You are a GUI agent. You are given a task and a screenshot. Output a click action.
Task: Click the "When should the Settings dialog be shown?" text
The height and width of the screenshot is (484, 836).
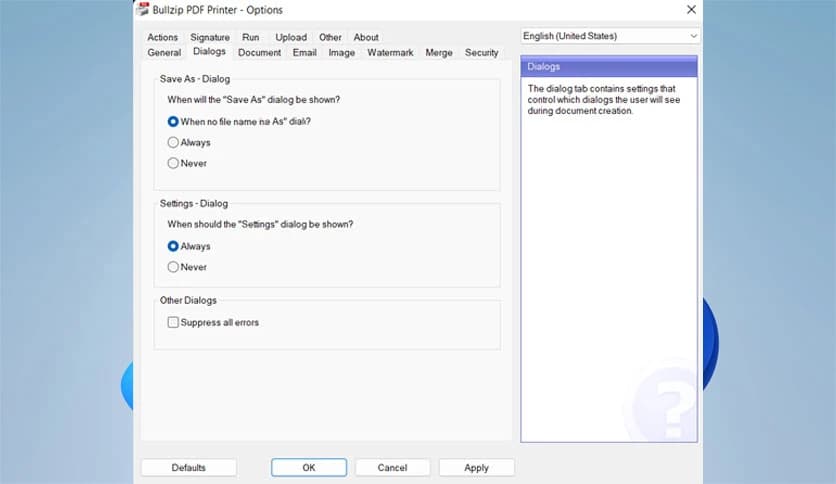tap(260, 224)
